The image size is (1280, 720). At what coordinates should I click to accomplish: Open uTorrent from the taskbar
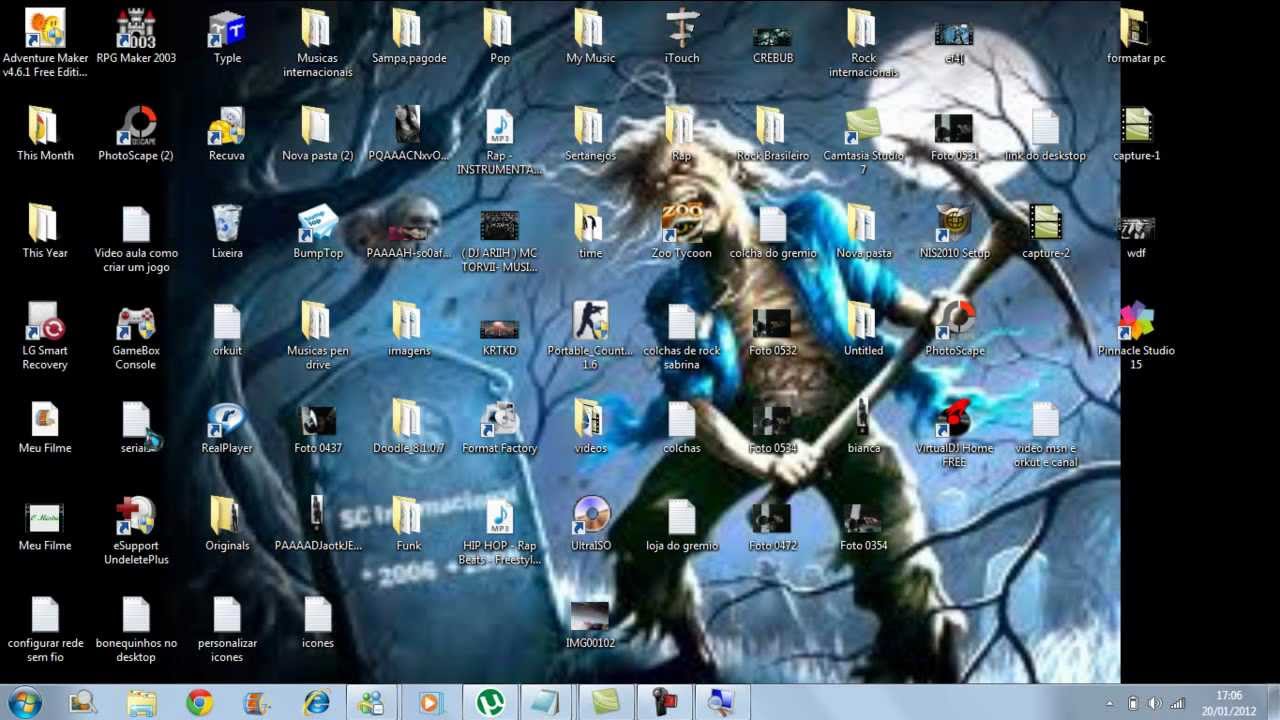489,703
